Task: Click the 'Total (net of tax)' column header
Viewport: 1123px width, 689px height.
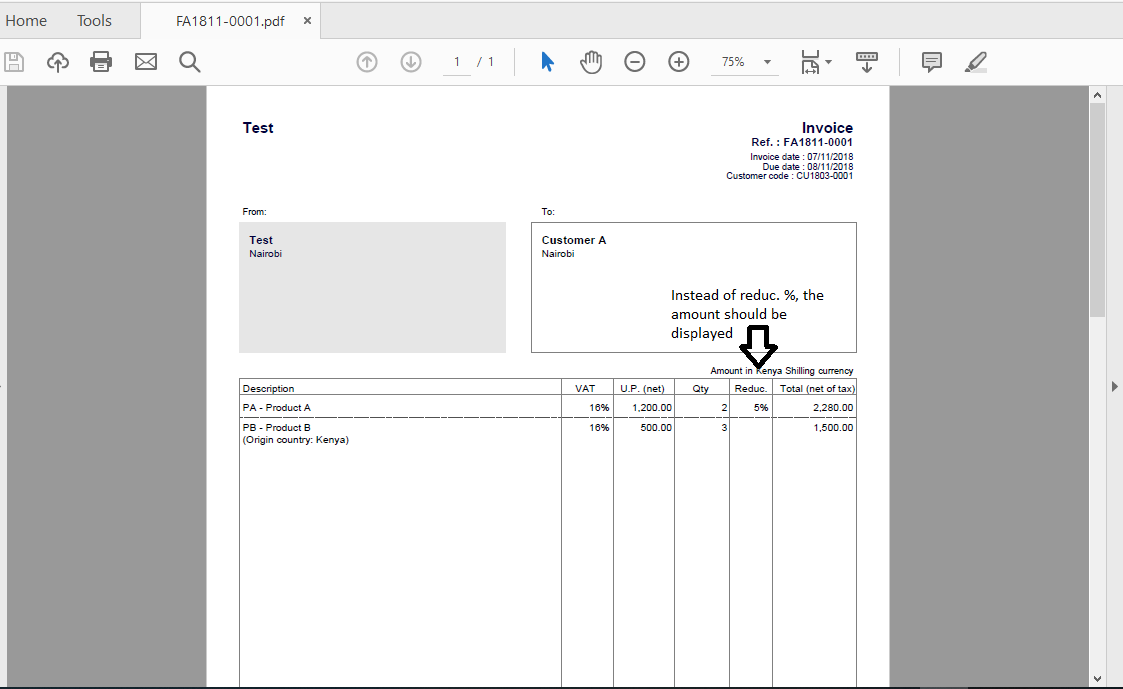Action: click(817, 389)
